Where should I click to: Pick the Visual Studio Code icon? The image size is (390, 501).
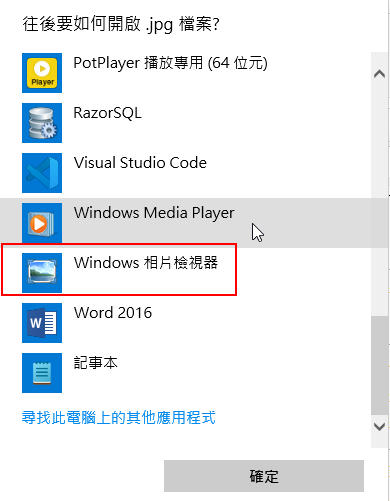coord(42,173)
